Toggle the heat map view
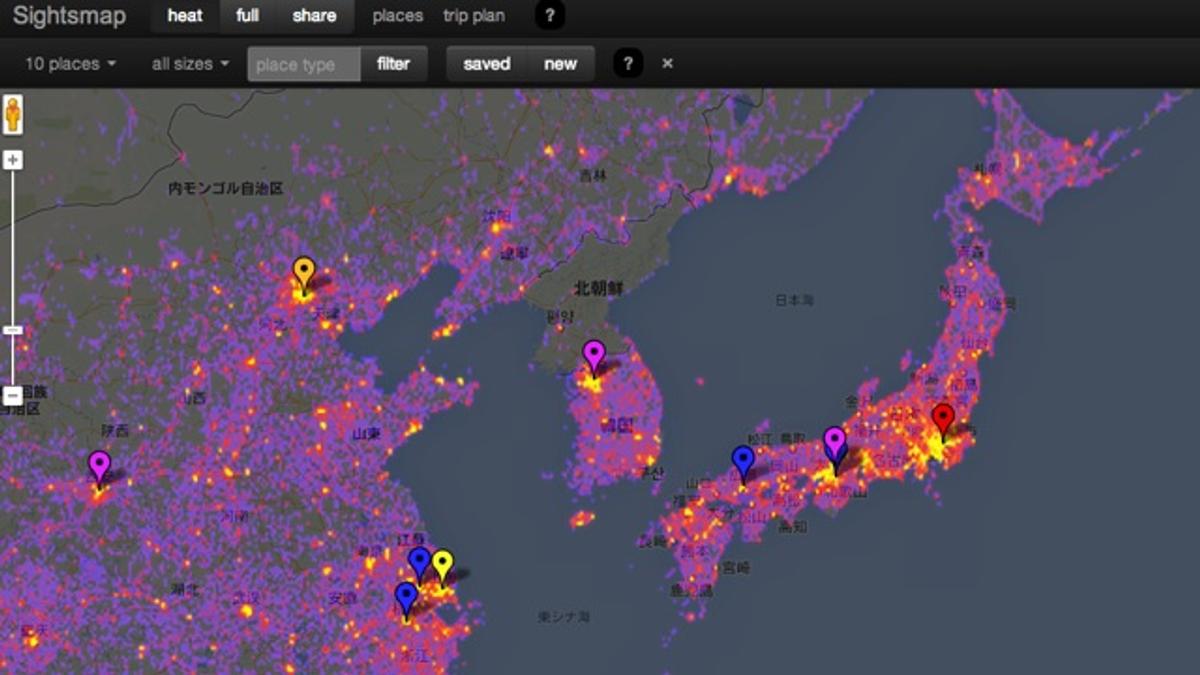This screenshot has height=675, width=1200. [185, 16]
